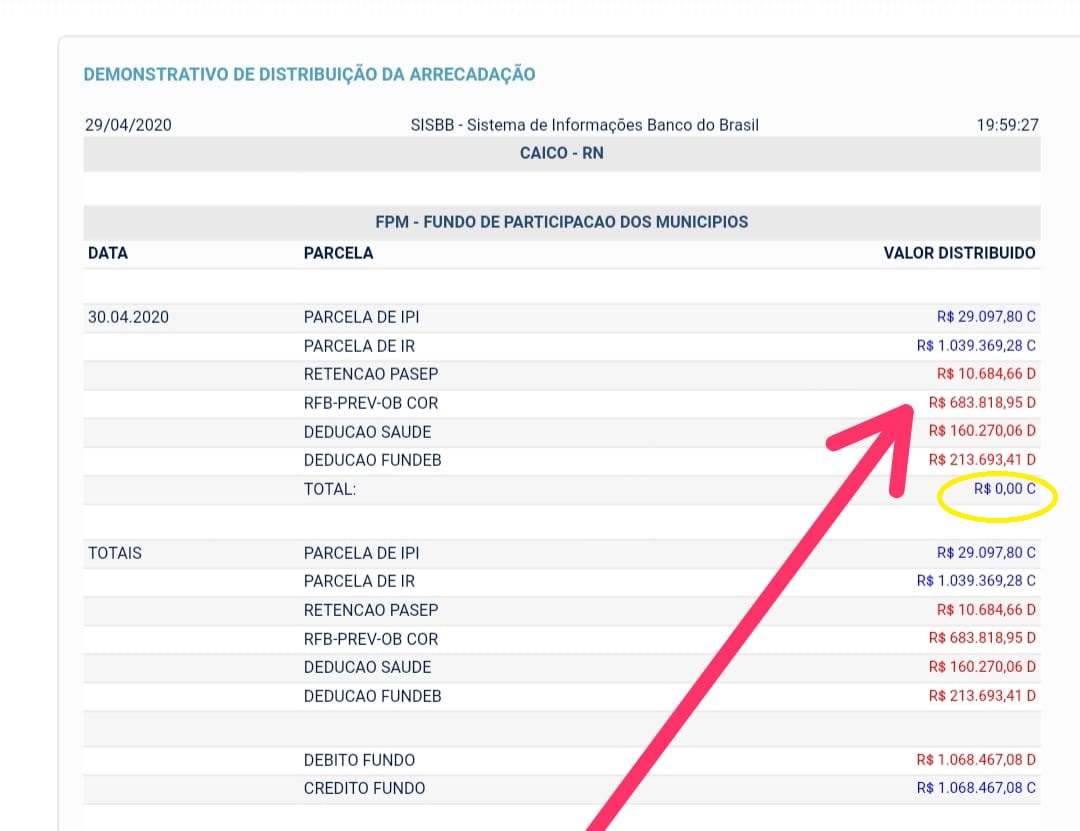
Task: Click DEDUCAO FUNDEB above the TOTAL row
Action: coord(372,460)
